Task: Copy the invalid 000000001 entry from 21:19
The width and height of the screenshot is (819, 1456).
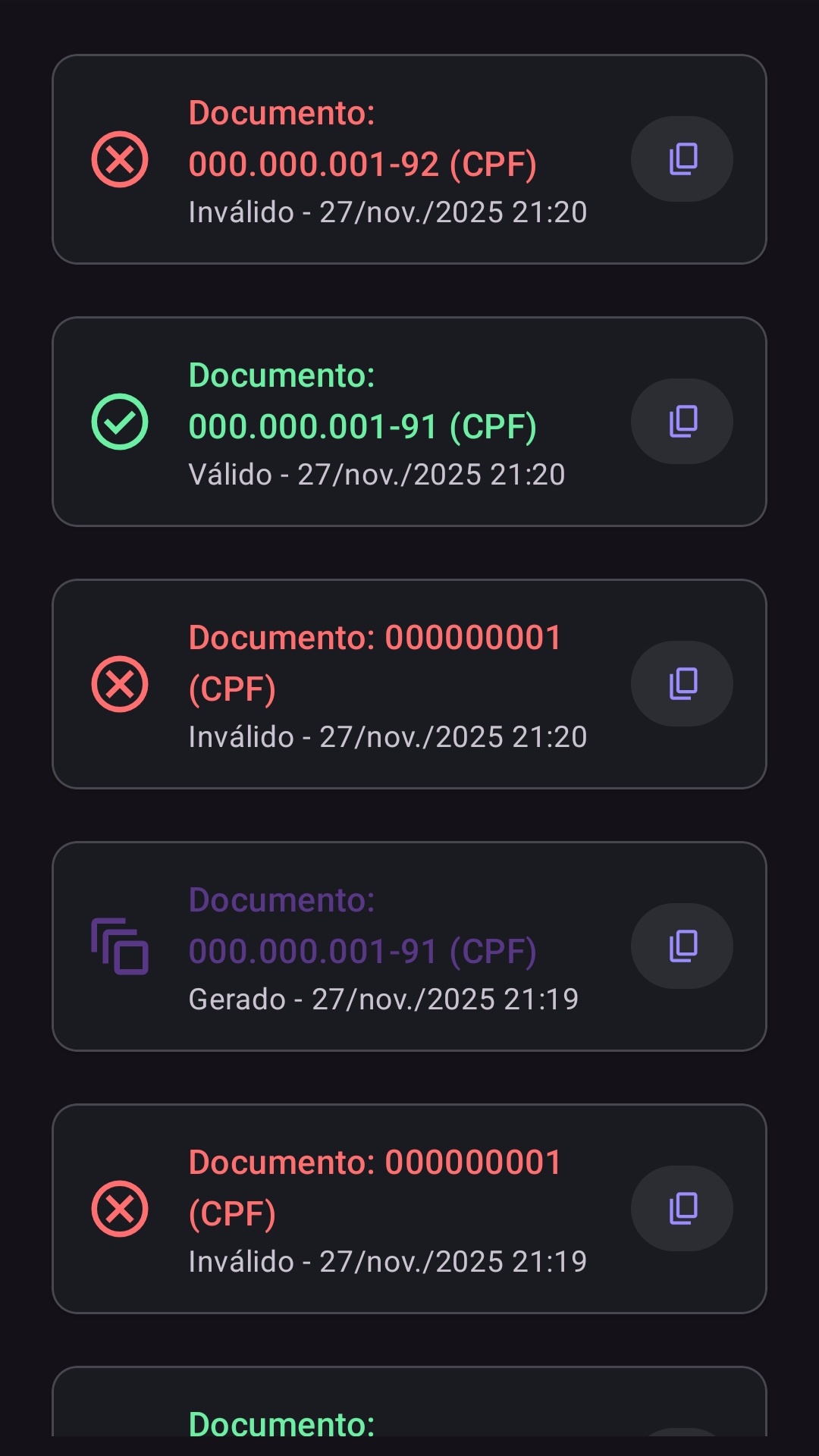Action: click(682, 1209)
